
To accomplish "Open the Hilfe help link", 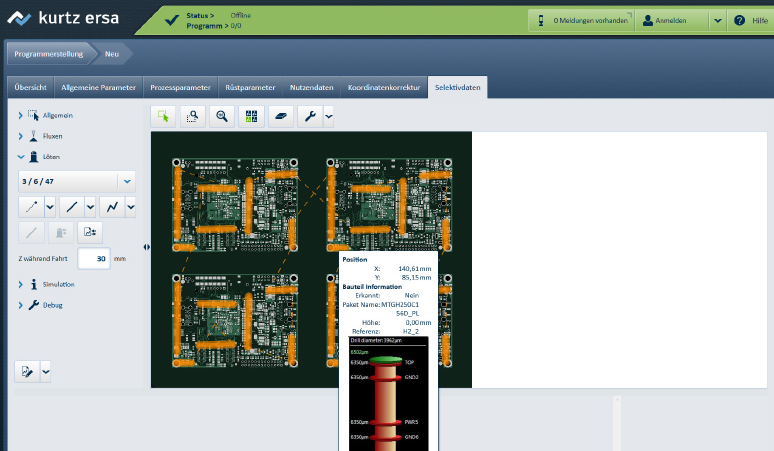I will click(751, 20).
